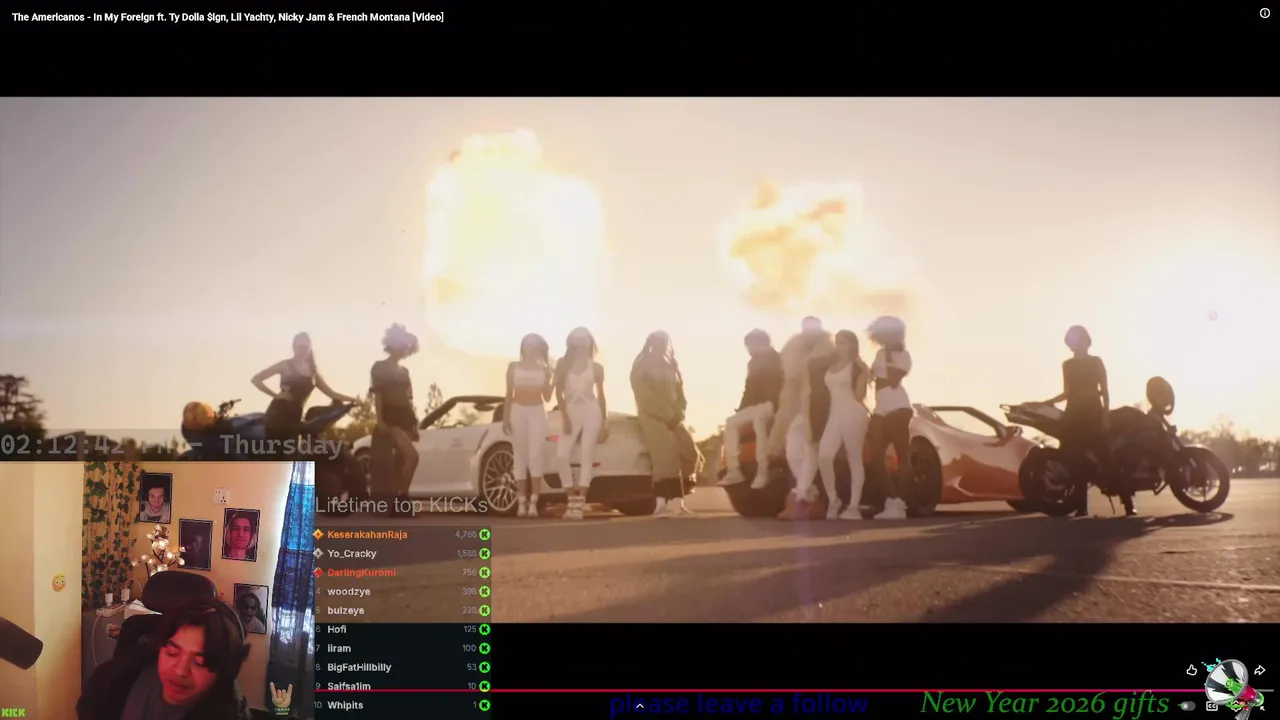1280x720 pixels.
Task: Click the share arrow icon
Action: pos(1260,670)
